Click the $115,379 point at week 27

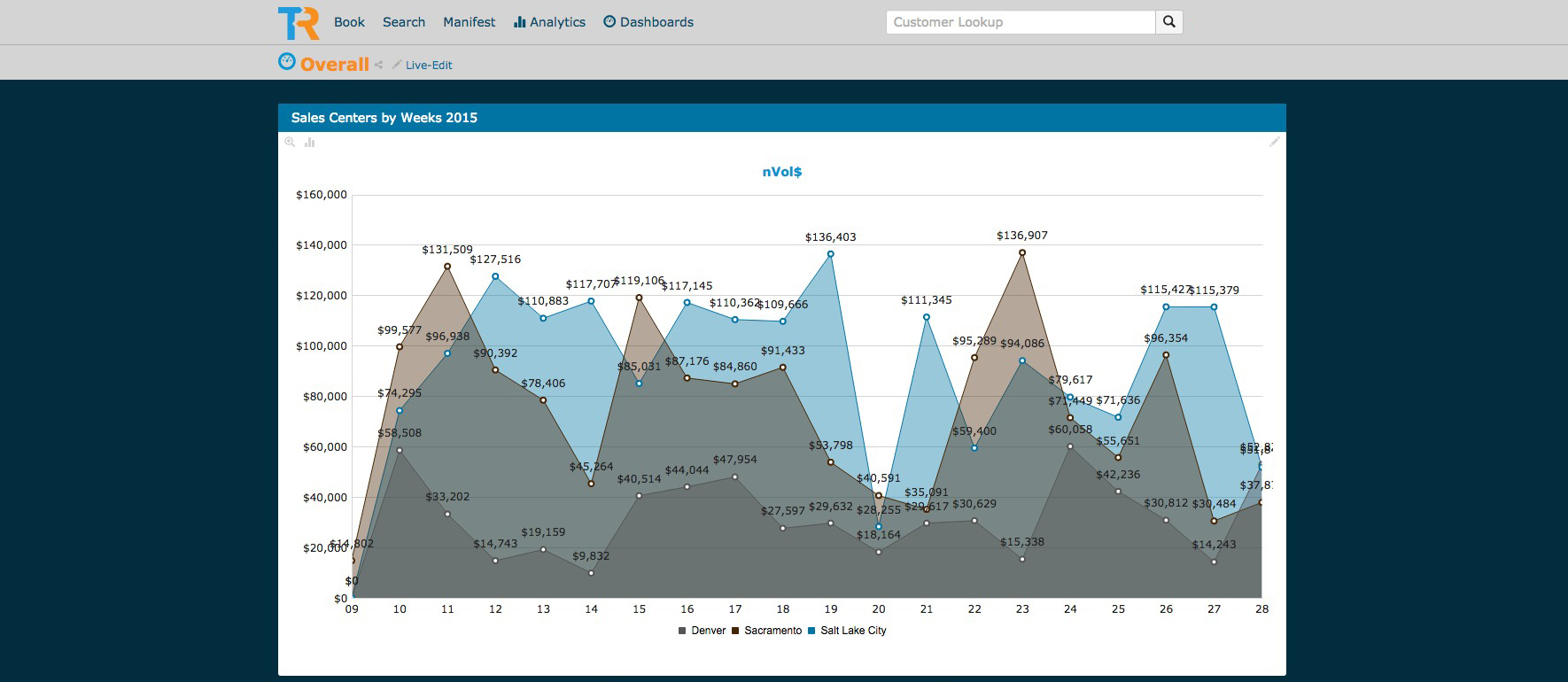pyautogui.click(x=1214, y=307)
